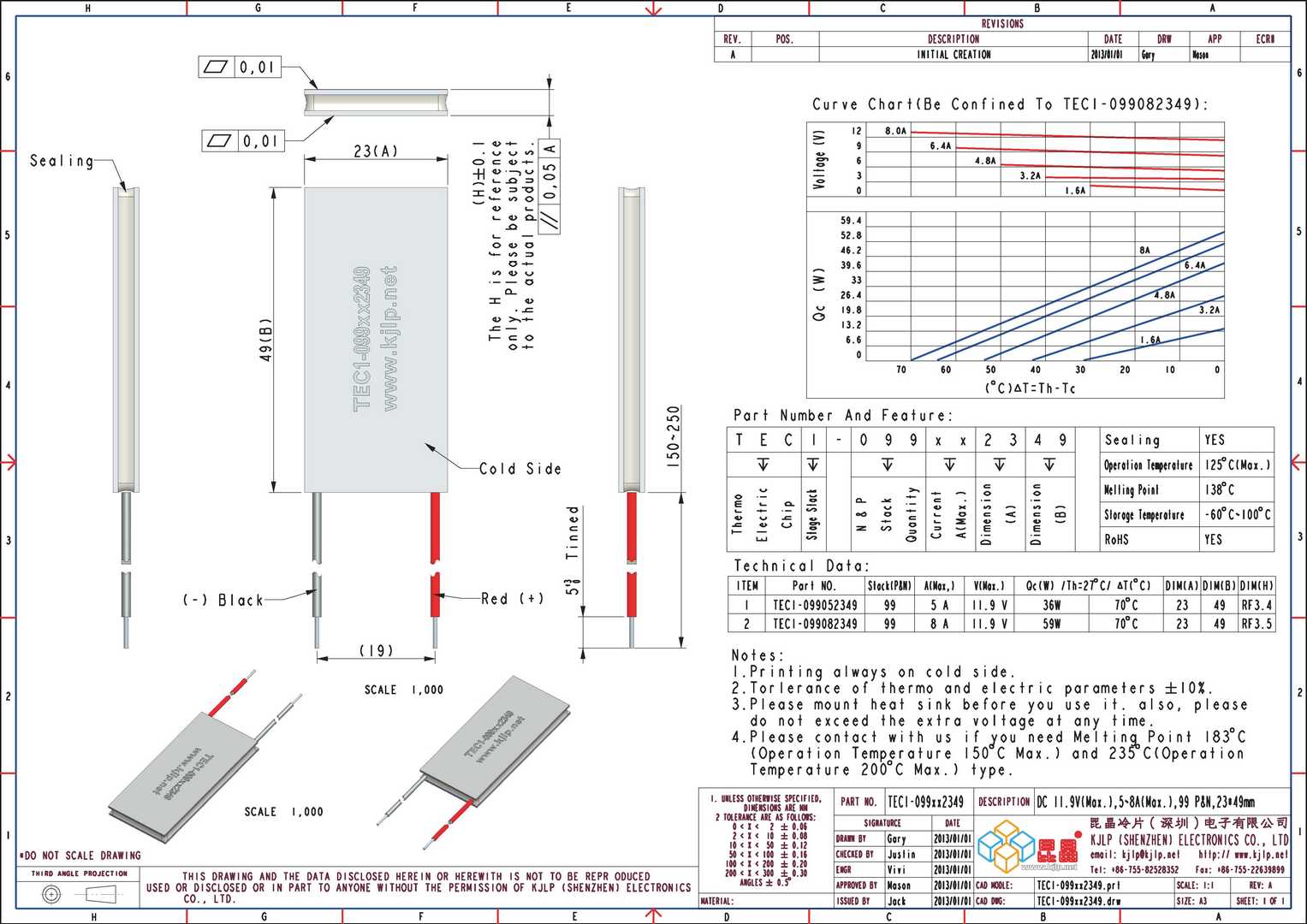This screenshot has width=1307, height=924.
Task: Click the 'Part Number And Feature:' heading
Action: click(843, 416)
